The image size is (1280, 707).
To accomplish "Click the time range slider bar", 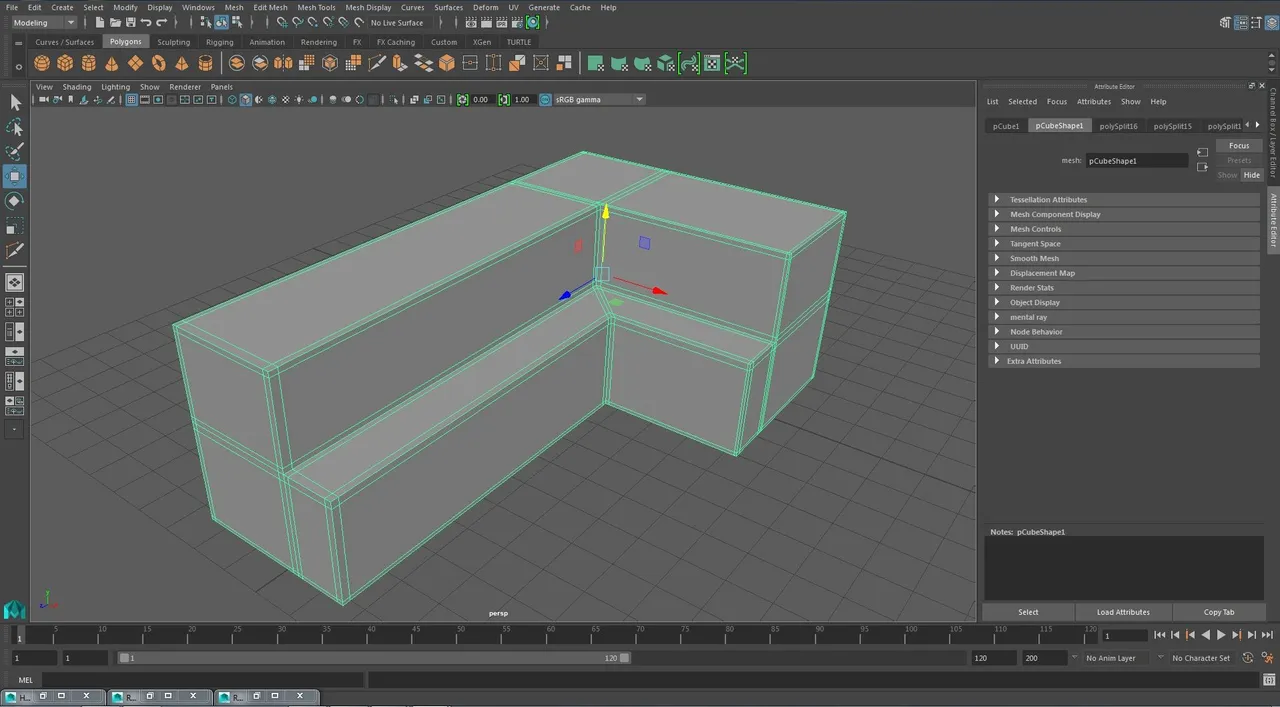I will point(374,658).
